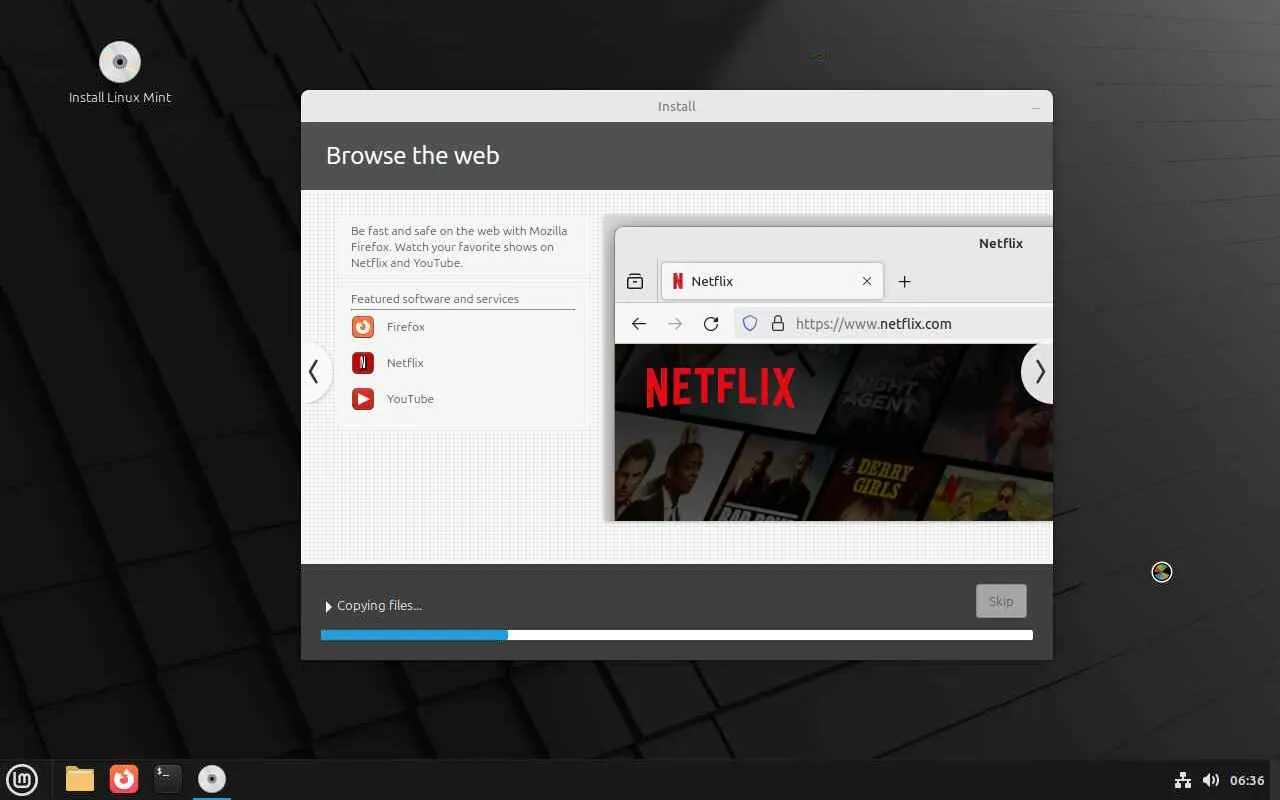Click the Derry Girls poster in the slide

click(x=877, y=480)
